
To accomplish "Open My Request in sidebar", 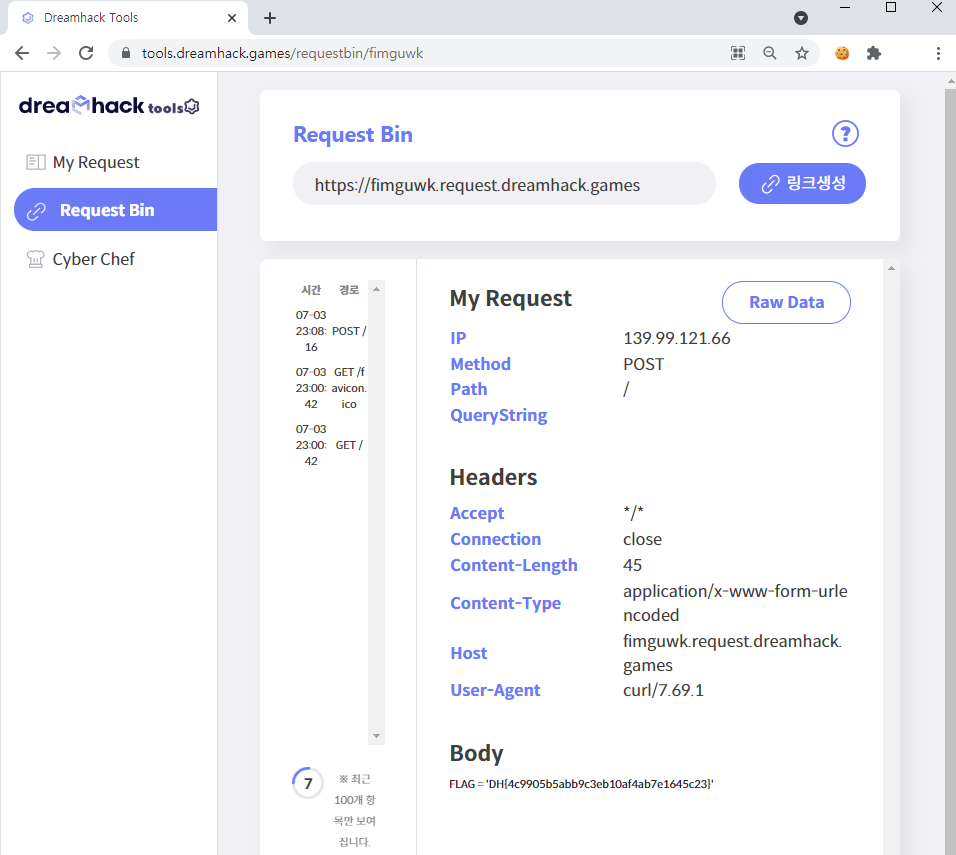I will [96, 162].
